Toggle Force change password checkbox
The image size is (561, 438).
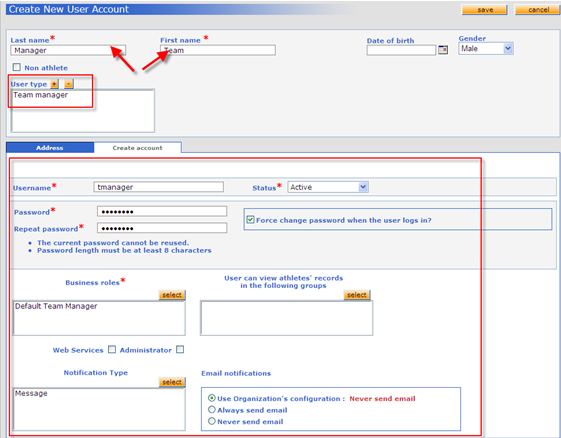click(250, 220)
